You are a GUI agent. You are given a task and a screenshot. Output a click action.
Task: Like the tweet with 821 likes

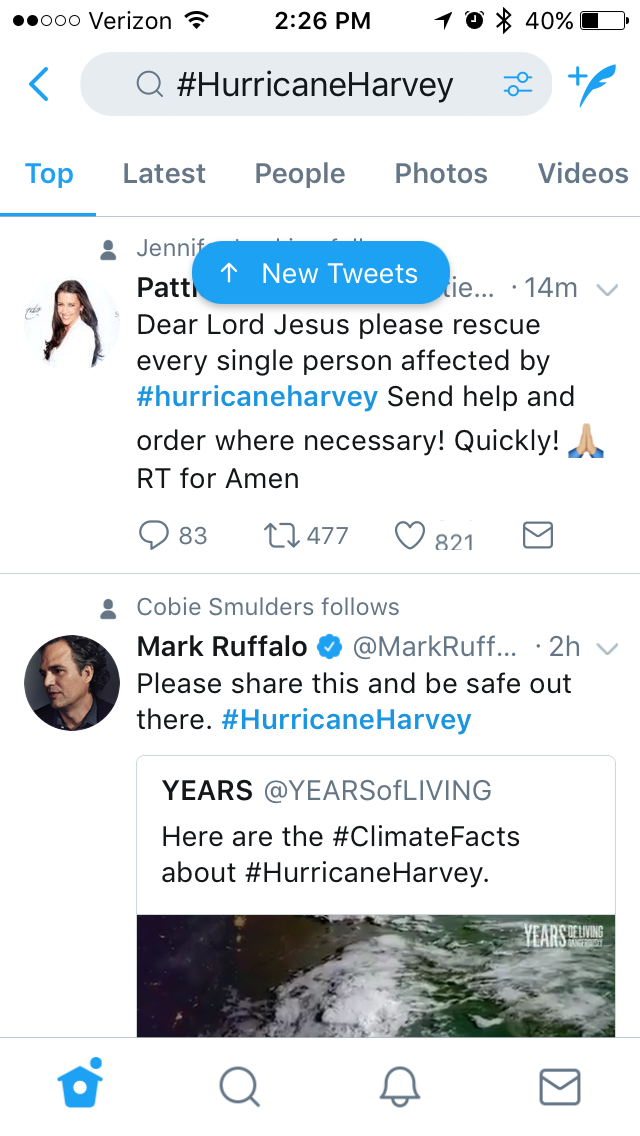[410, 536]
